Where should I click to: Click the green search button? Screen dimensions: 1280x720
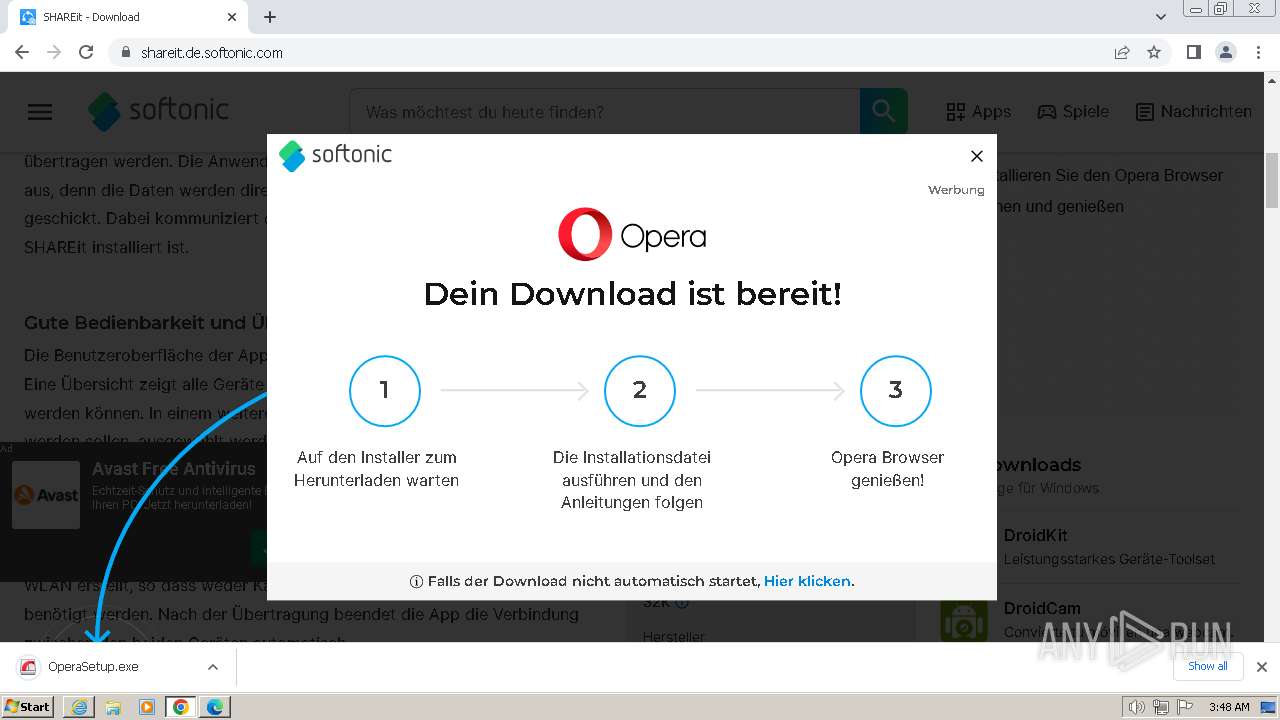click(x=884, y=112)
